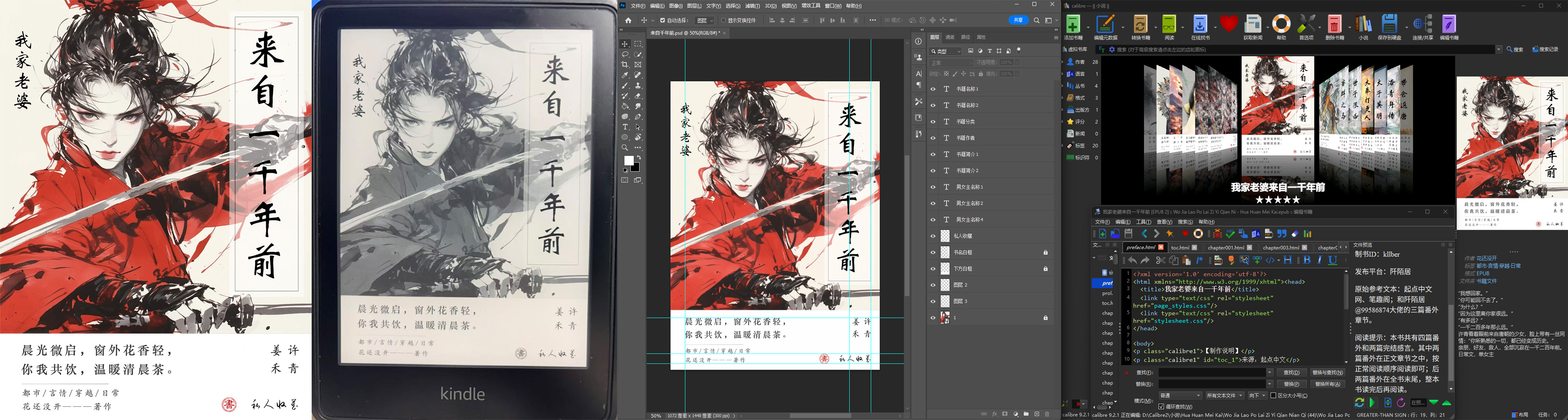This screenshot has width=1568, height=420.
Task: Uncheck the 循环查找 wrap search checkbox
Action: tap(1161, 407)
